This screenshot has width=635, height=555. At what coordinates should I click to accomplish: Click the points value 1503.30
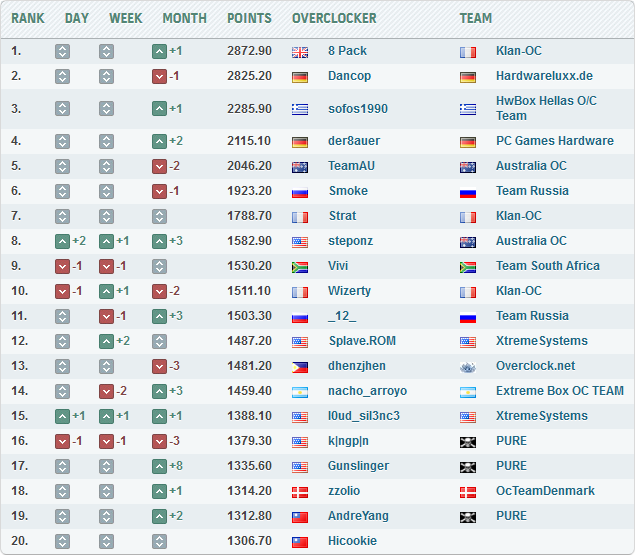(249, 316)
